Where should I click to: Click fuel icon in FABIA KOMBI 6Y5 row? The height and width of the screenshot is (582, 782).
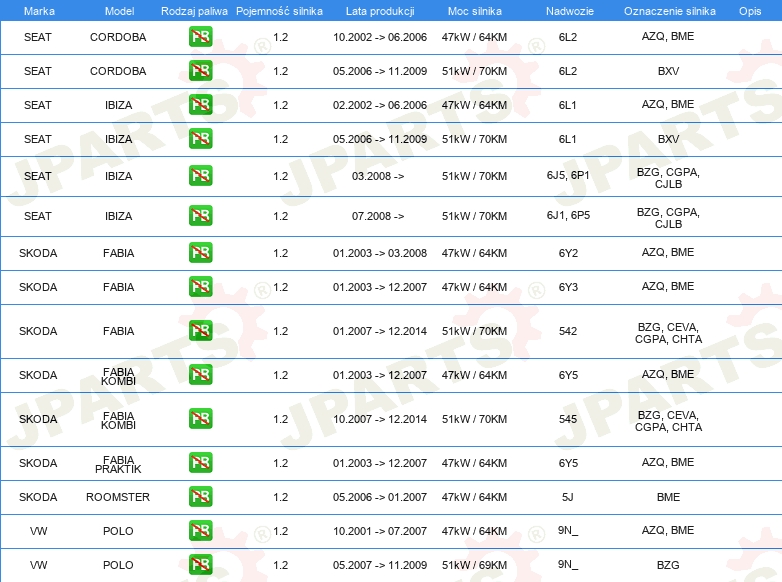[200, 375]
